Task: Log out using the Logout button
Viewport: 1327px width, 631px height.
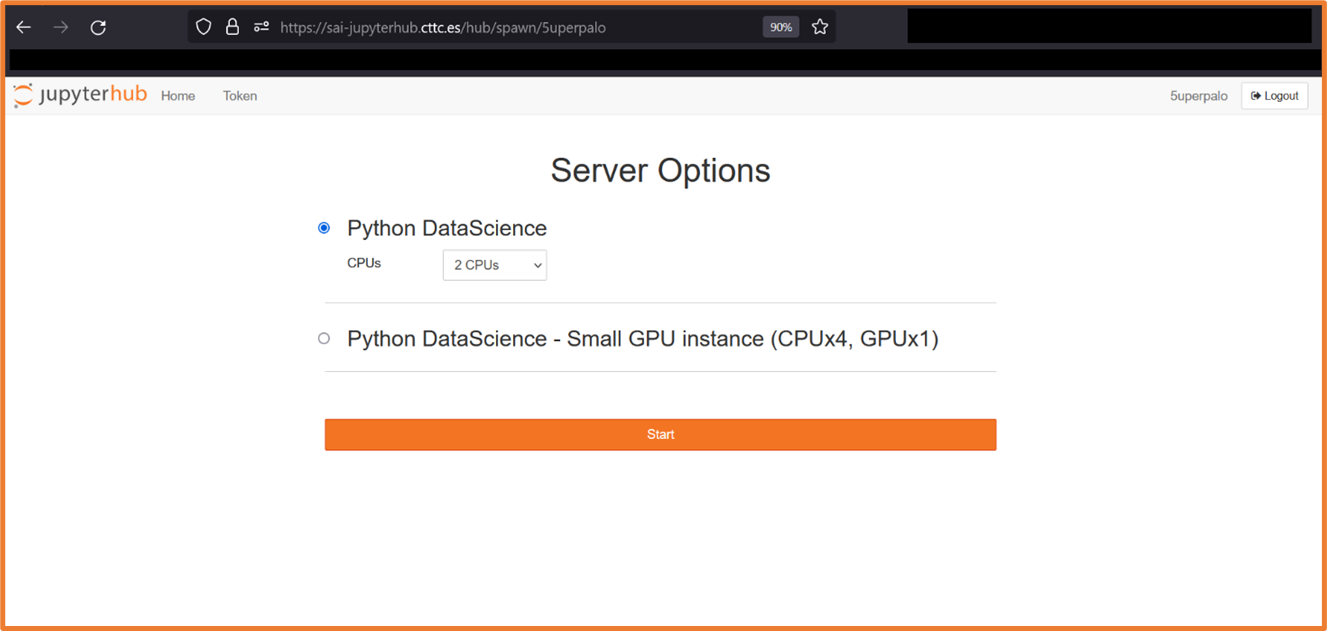Action: pos(1274,96)
